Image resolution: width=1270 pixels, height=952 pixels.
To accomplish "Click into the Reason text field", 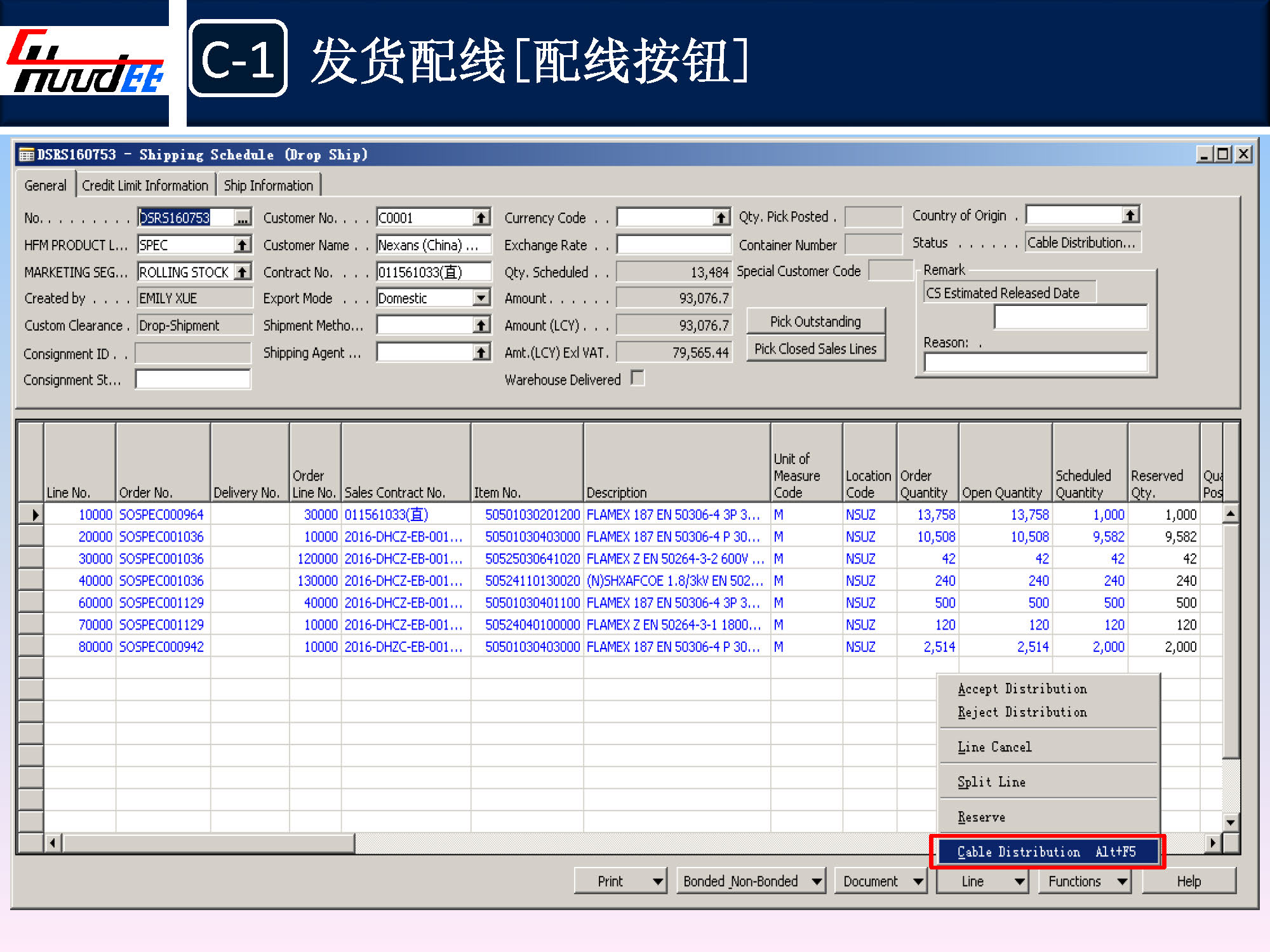I will [1036, 362].
